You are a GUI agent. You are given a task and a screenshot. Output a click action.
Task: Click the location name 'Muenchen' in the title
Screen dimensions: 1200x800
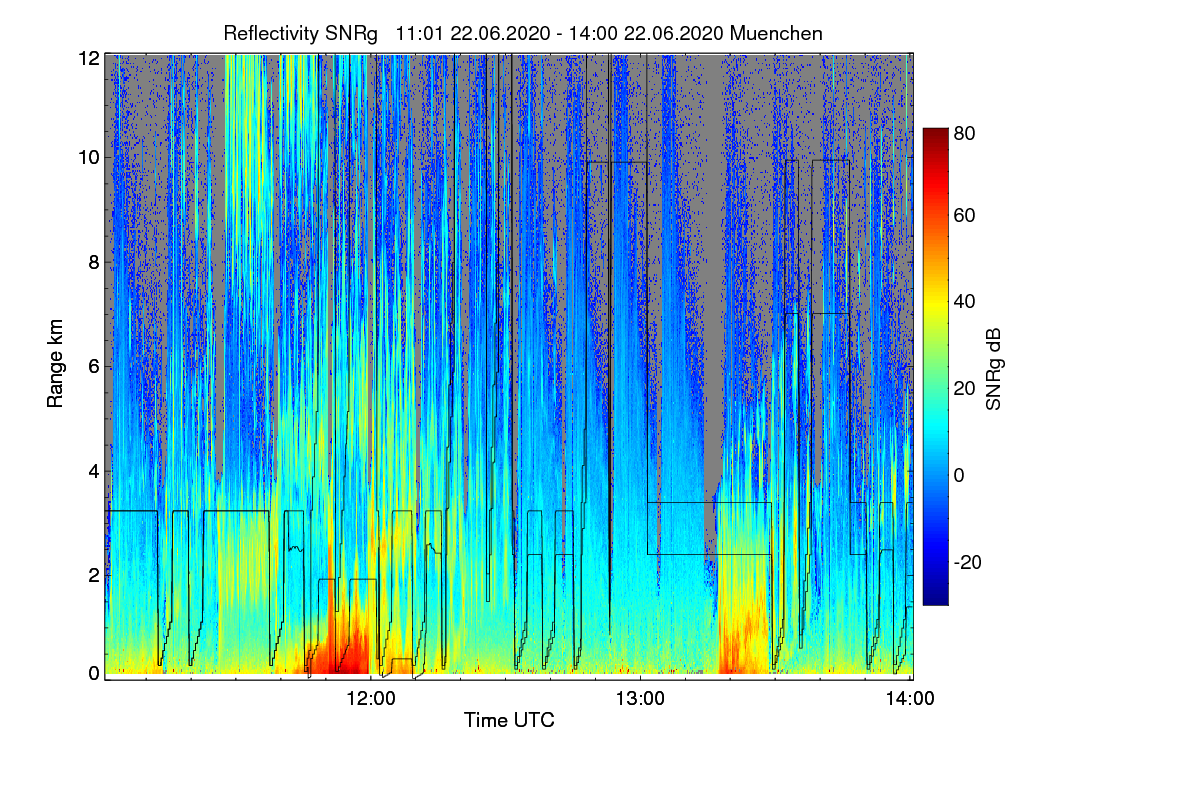(x=776, y=33)
